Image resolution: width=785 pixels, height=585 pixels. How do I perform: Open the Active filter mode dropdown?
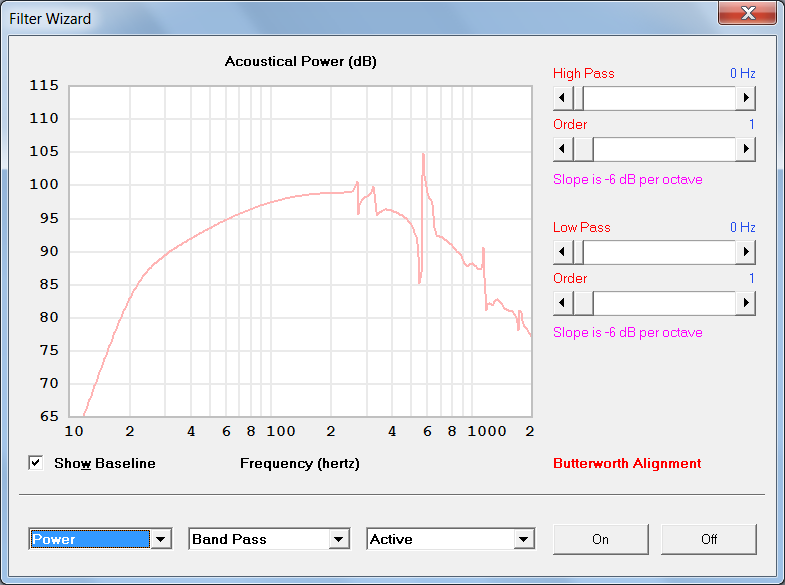click(524, 539)
